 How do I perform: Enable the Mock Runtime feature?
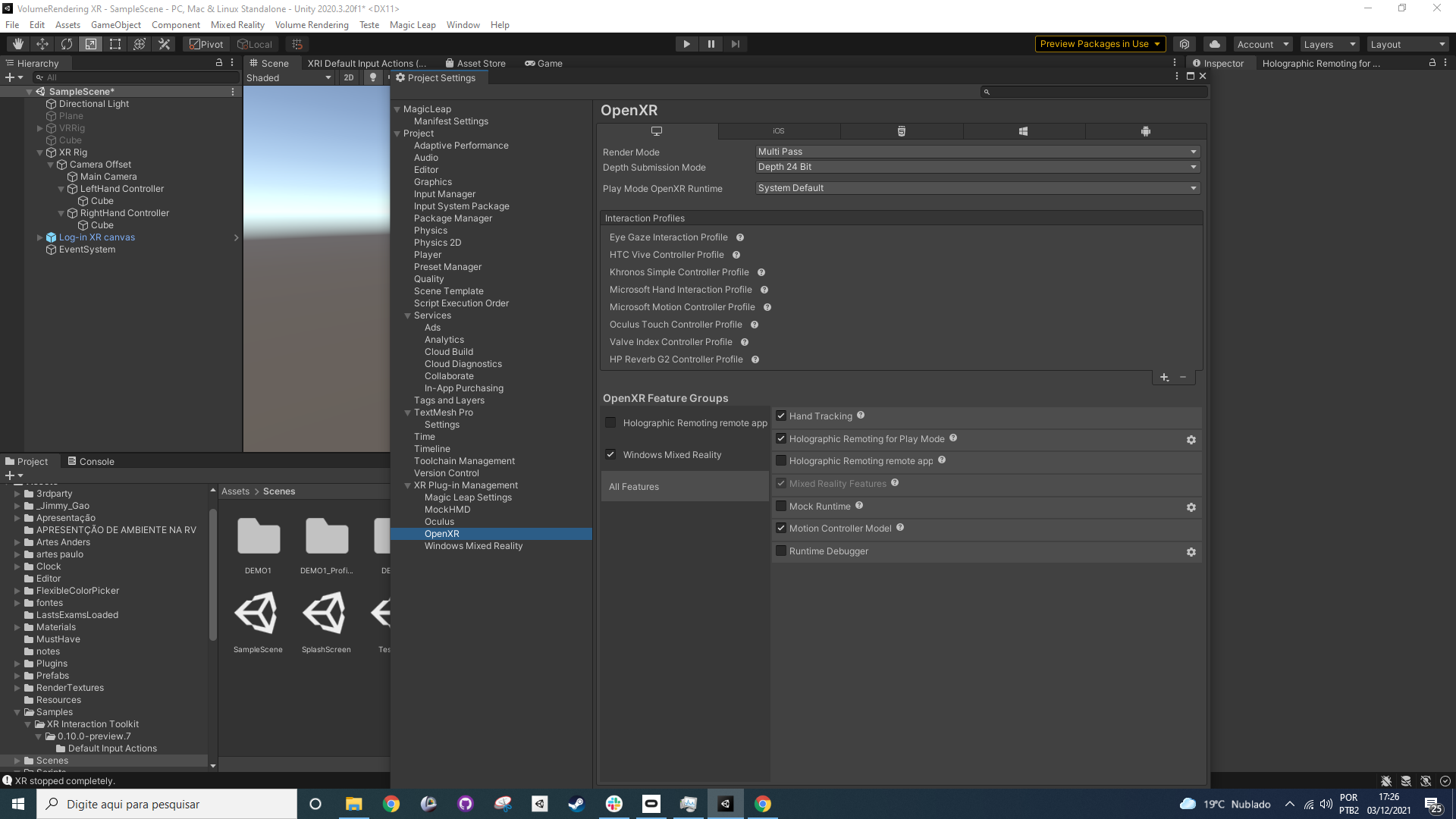click(x=781, y=506)
